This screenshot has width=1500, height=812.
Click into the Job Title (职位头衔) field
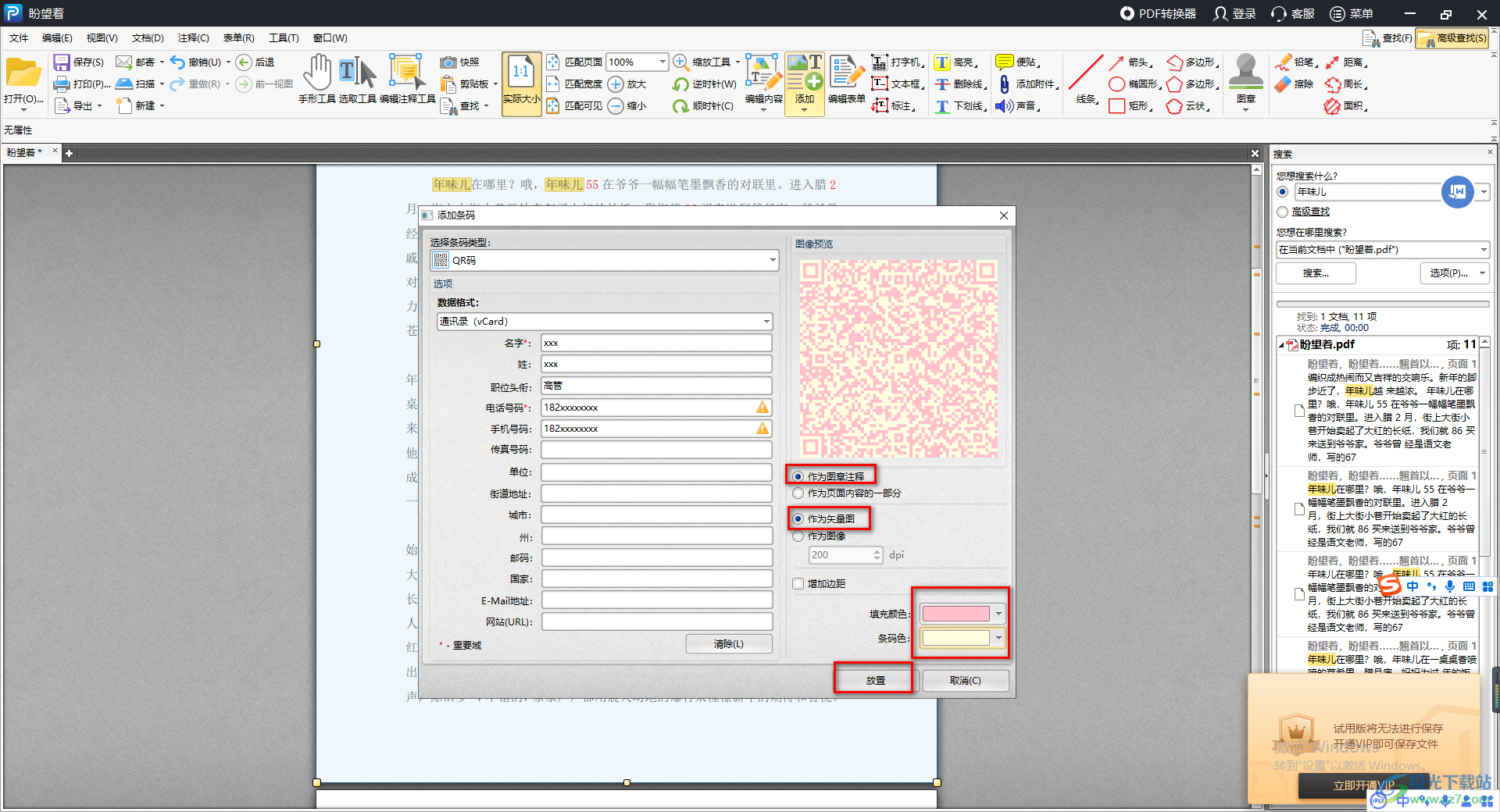(x=656, y=386)
